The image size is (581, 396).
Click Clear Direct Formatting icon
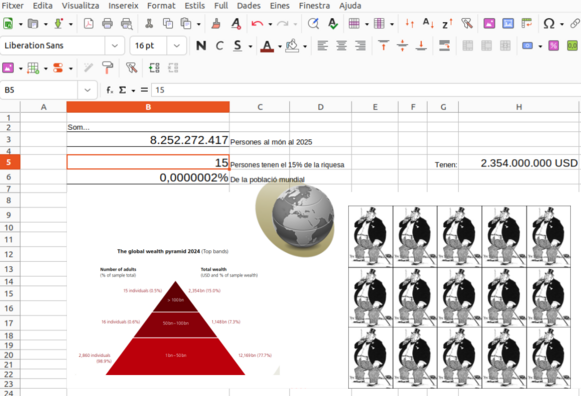pos(236,24)
